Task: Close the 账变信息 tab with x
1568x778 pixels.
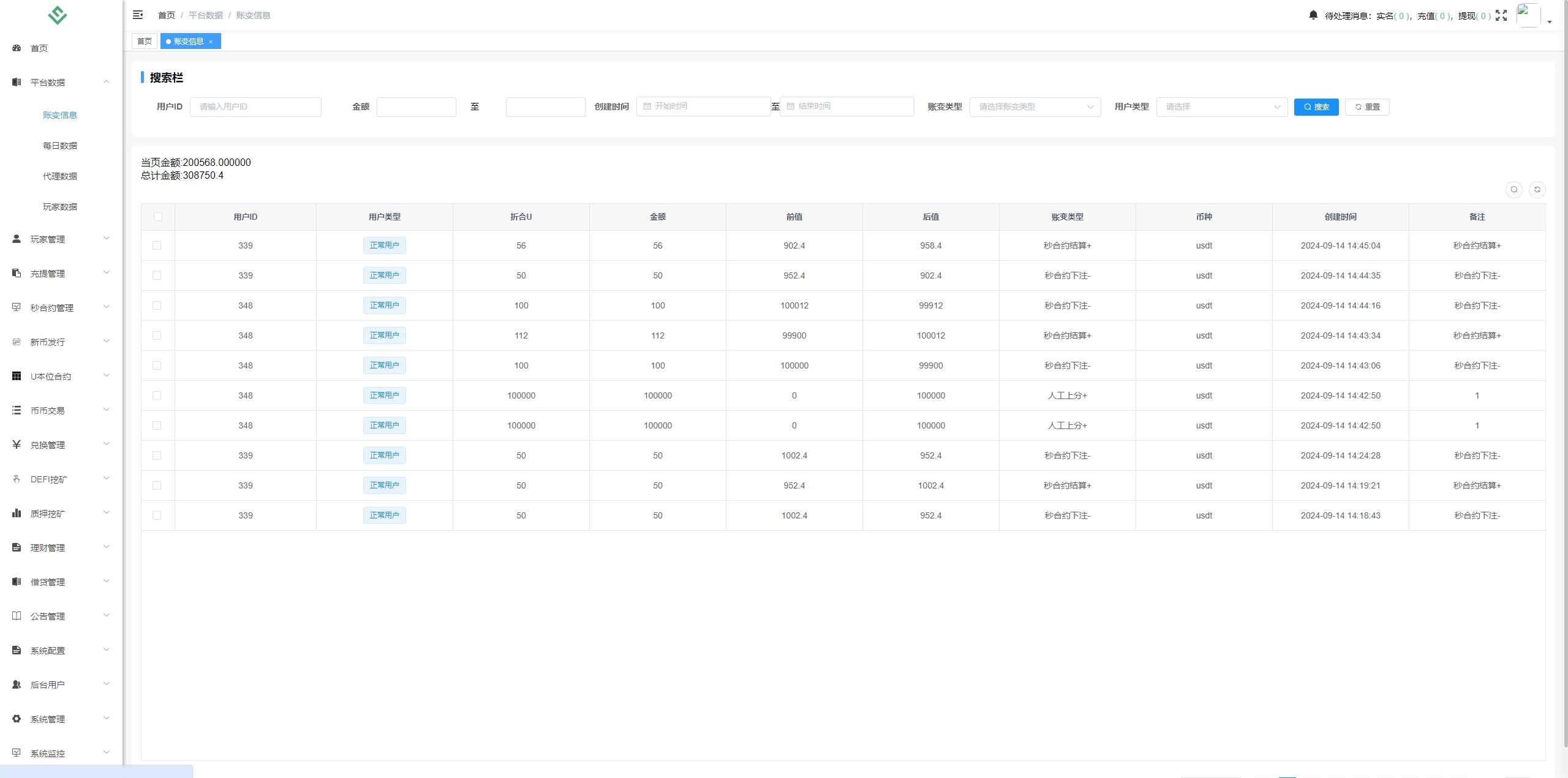Action: 211,42
